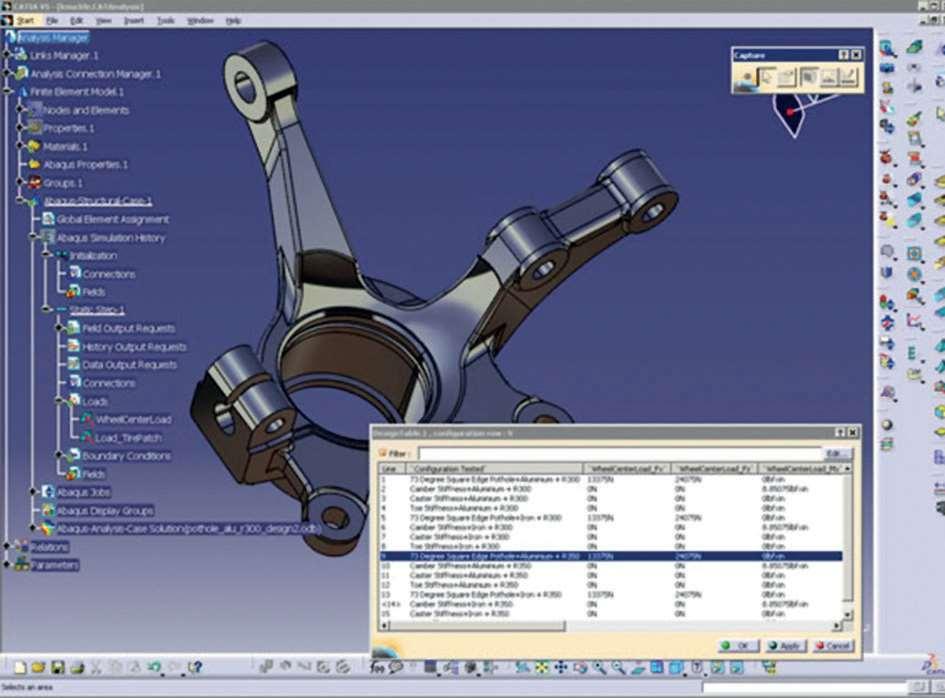945x698 pixels.
Task: Click the help question mark in Capture toolbar
Action: click(843, 55)
